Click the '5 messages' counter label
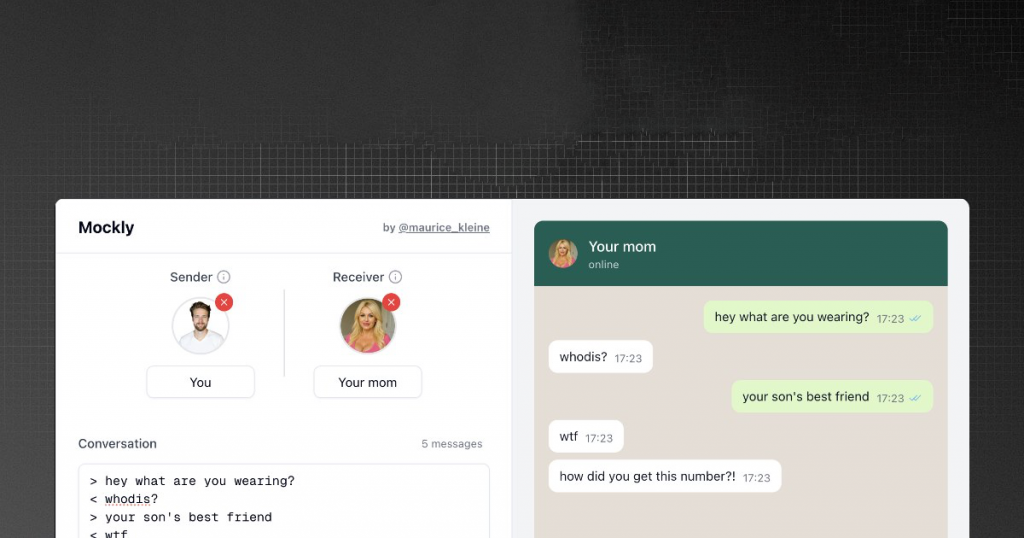The image size is (1024, 538). 452,444
